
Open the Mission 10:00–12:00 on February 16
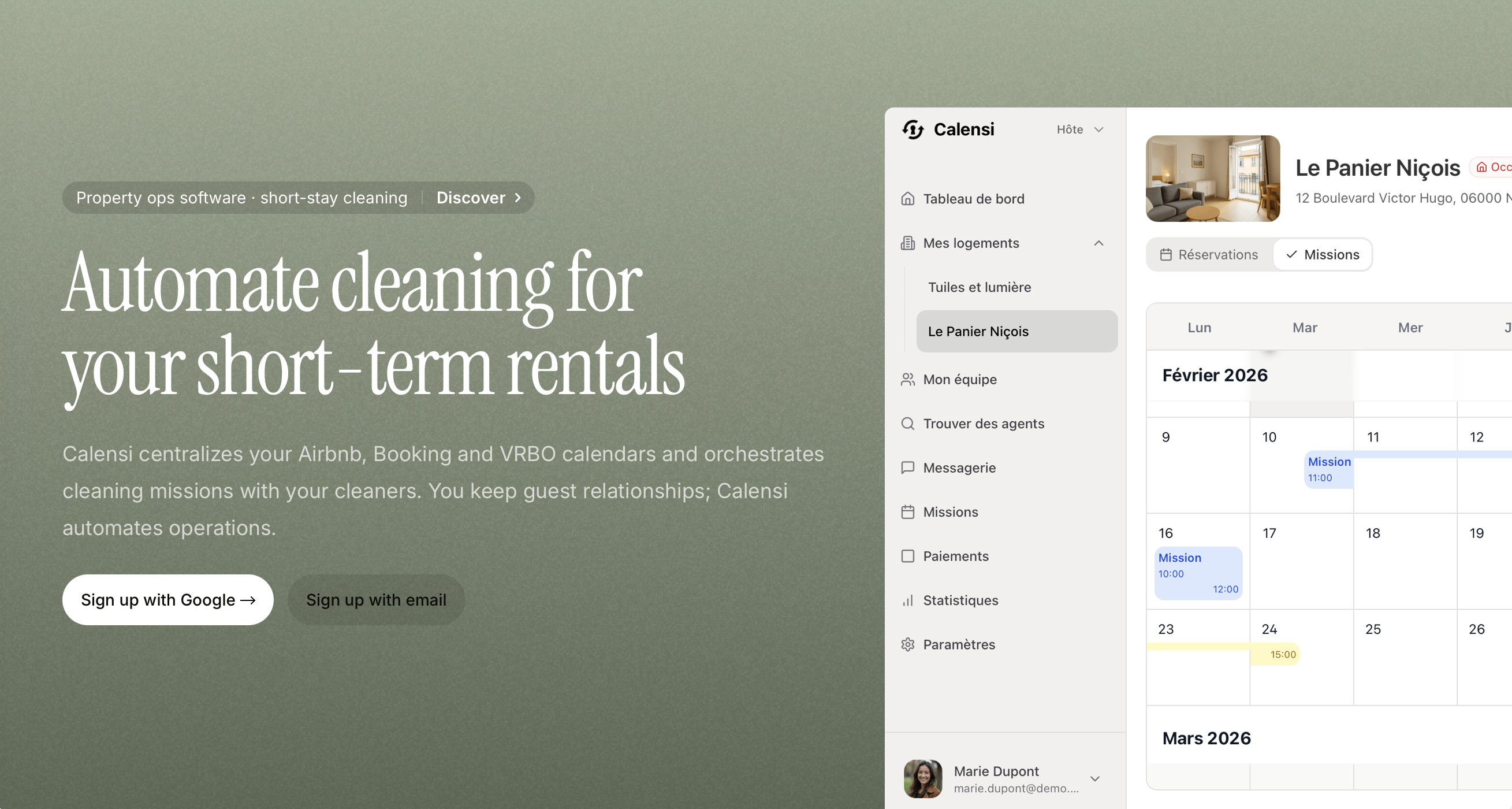[1198, 573]
